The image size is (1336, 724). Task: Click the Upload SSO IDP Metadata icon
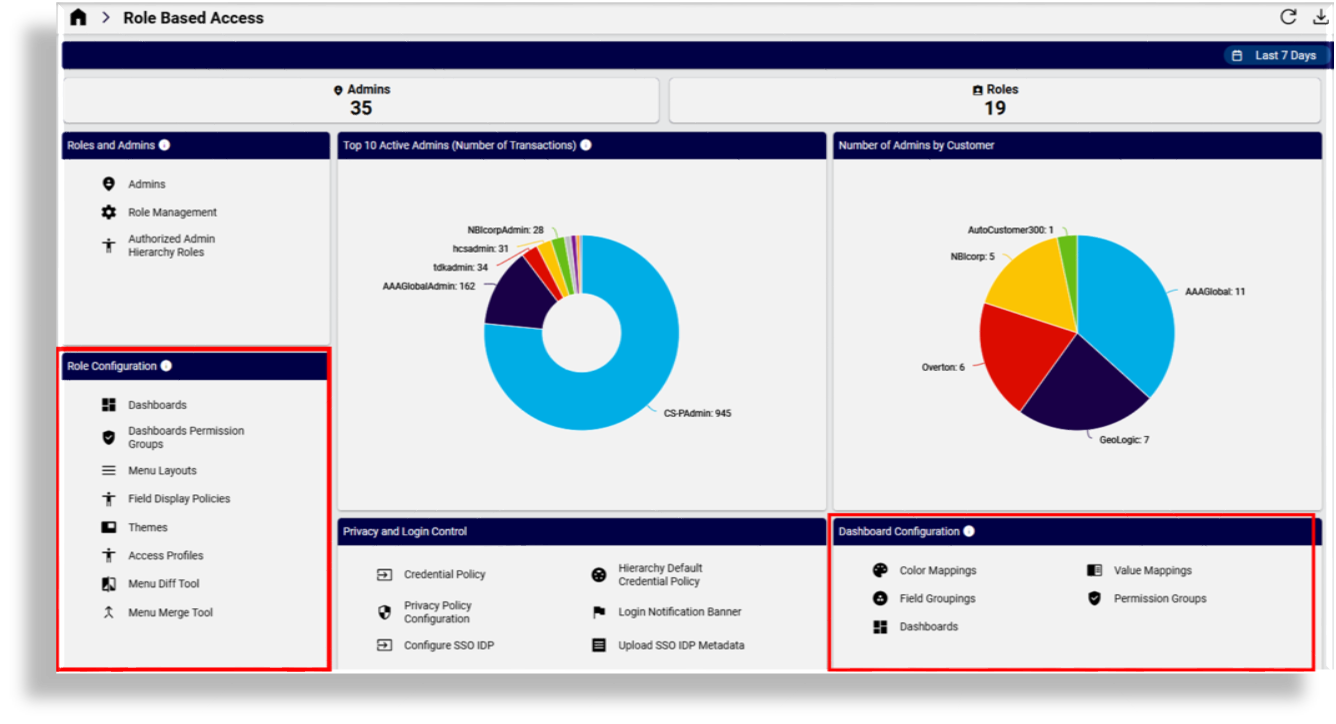click(598, 645)
